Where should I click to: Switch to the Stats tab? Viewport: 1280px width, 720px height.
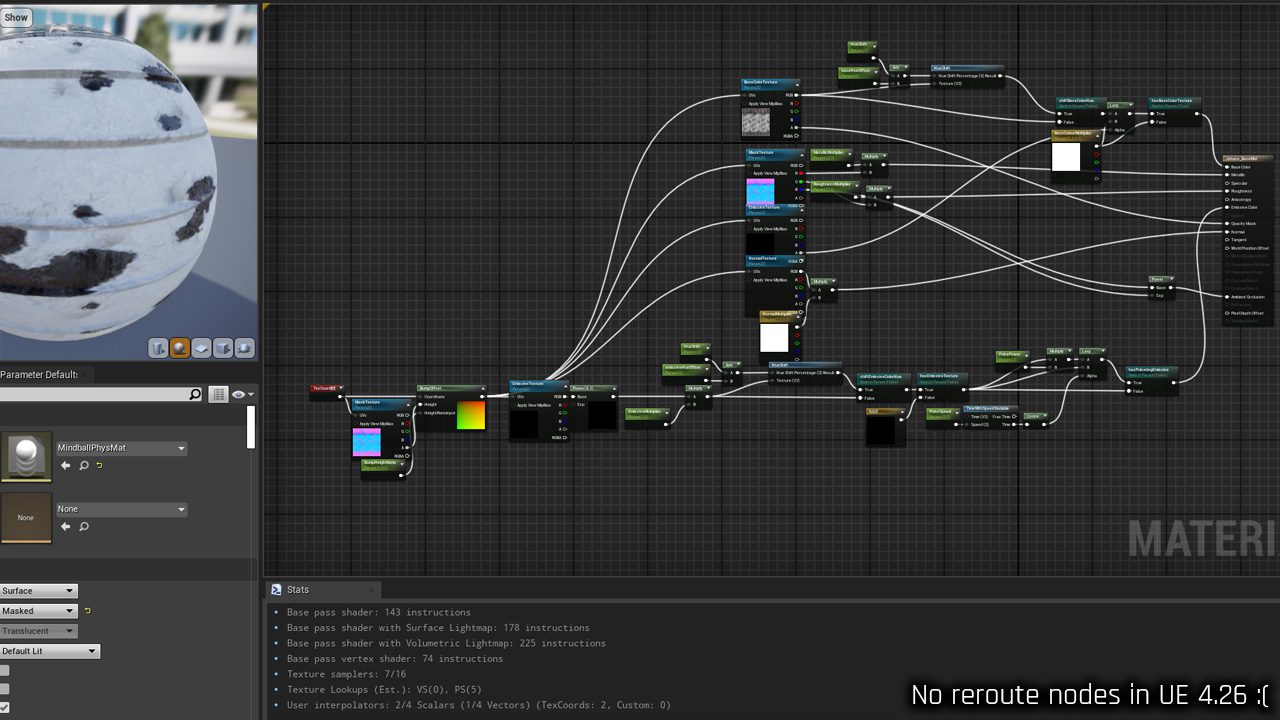pyautogui.click(x=297, y=590)
